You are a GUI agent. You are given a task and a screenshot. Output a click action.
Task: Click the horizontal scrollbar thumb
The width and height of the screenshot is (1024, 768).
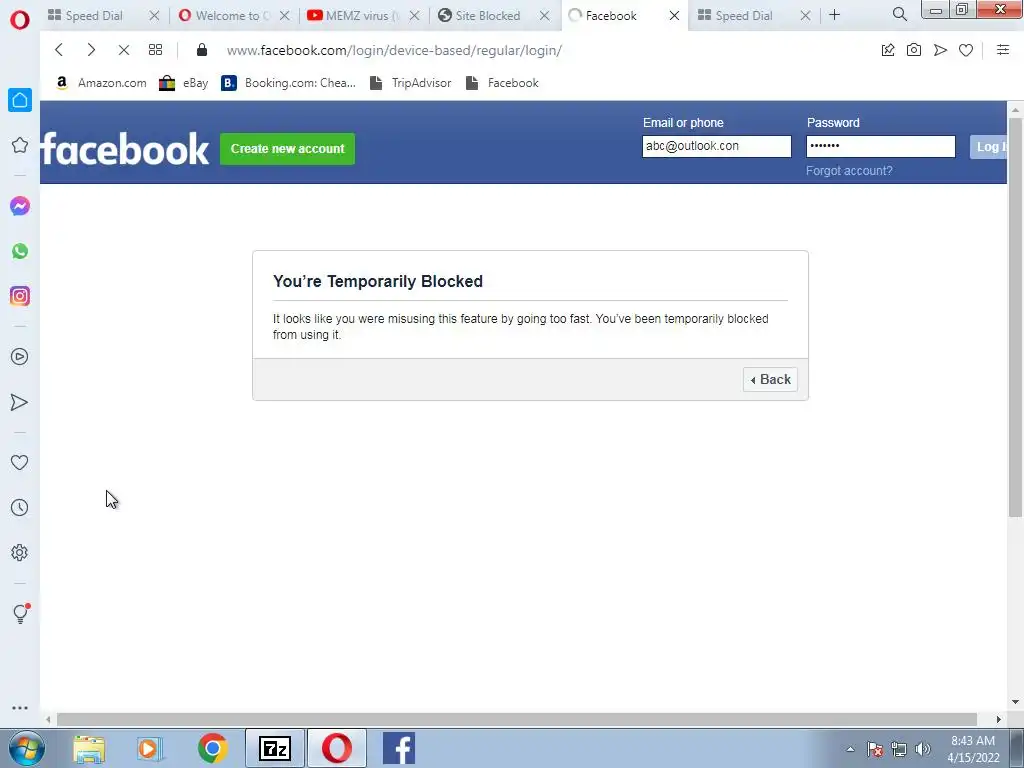pyautogui.click(x=517, y=719)
